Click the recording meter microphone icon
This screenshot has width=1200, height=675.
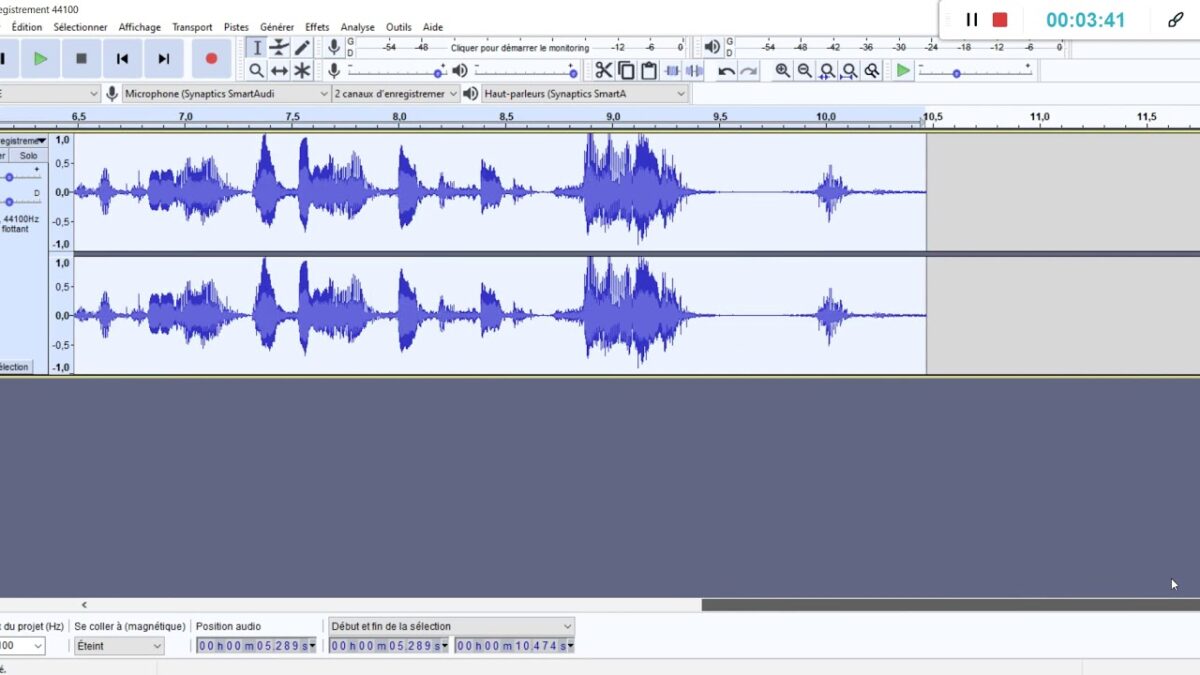point(334,47)
